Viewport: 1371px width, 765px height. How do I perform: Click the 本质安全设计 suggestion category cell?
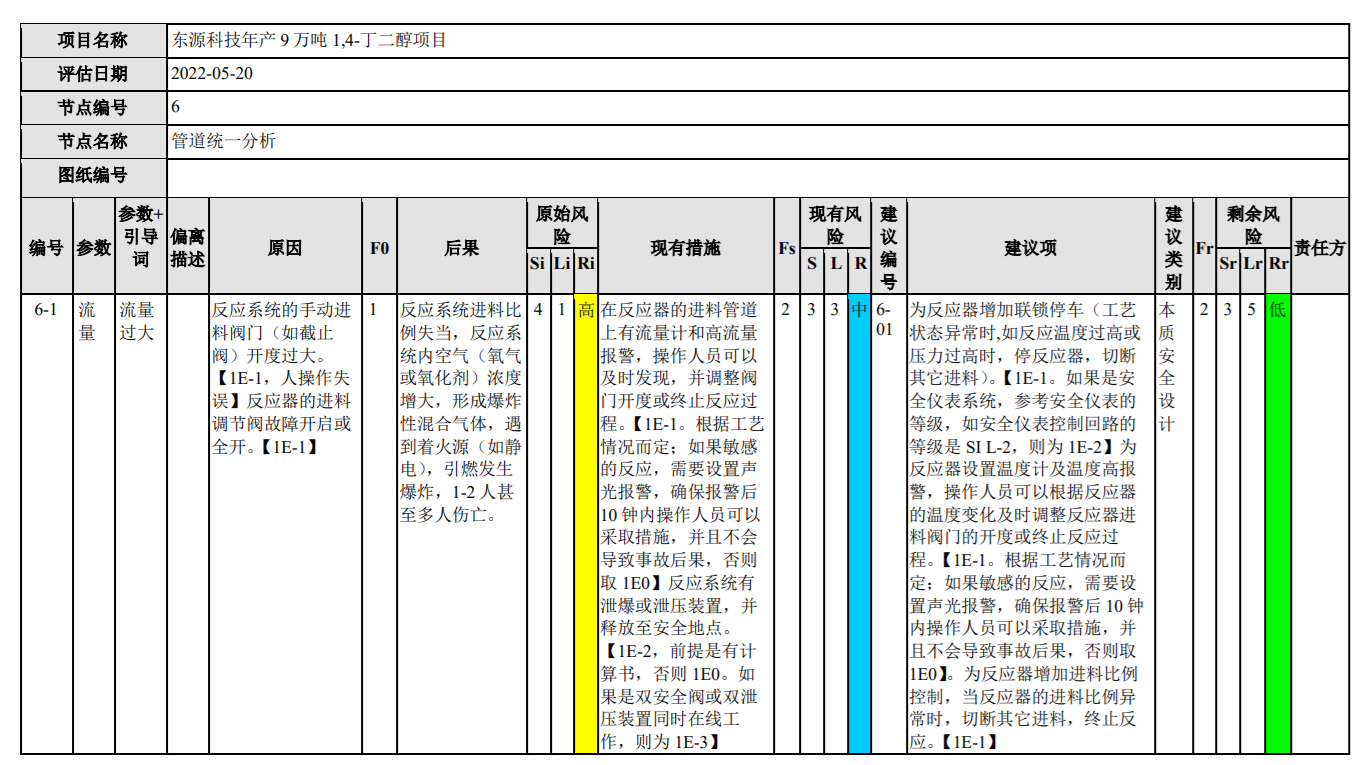pos(1174,523)
